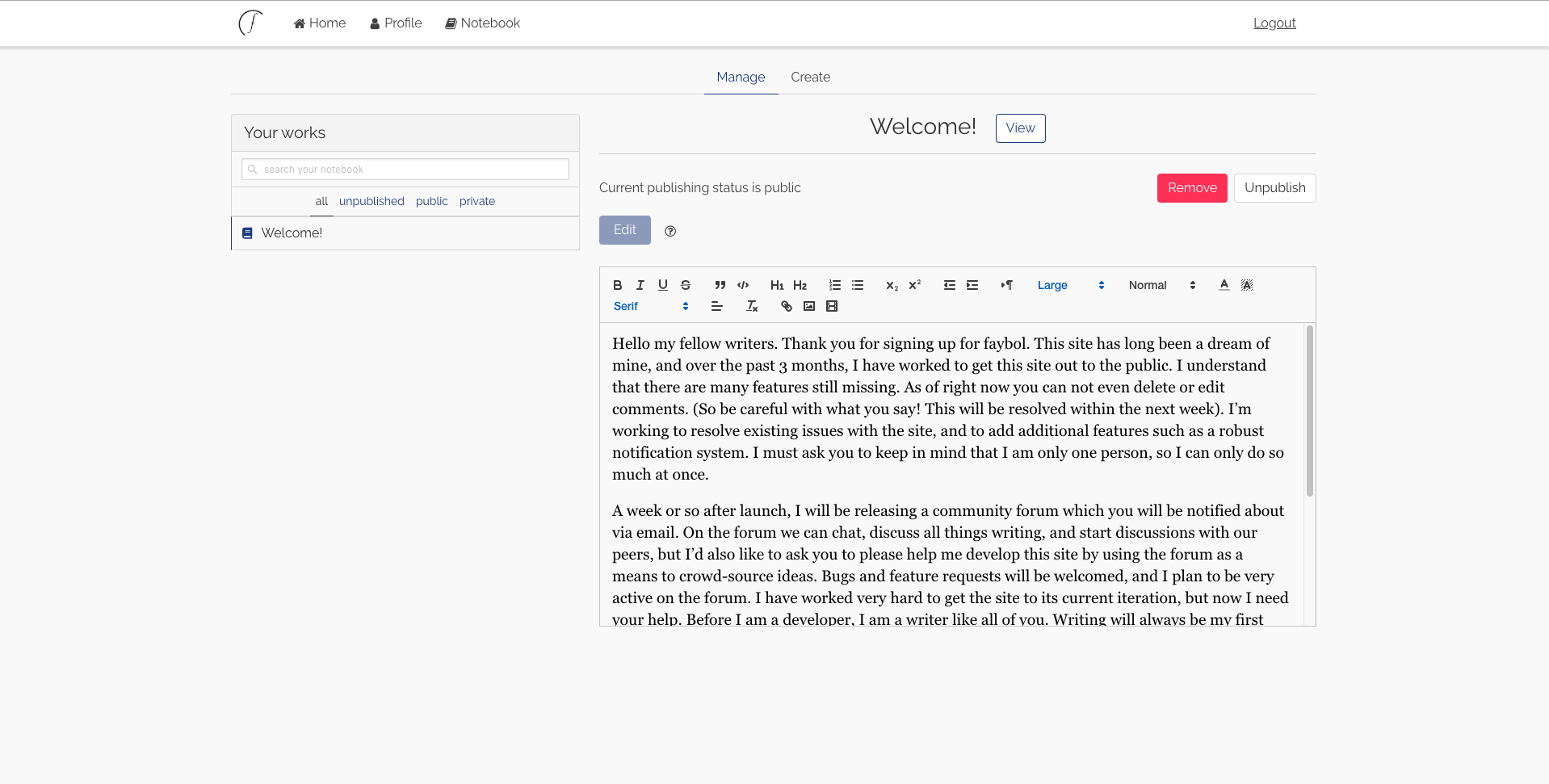1549x784 pixels.
Task: Decrease text indent
Action: (949, 285)
